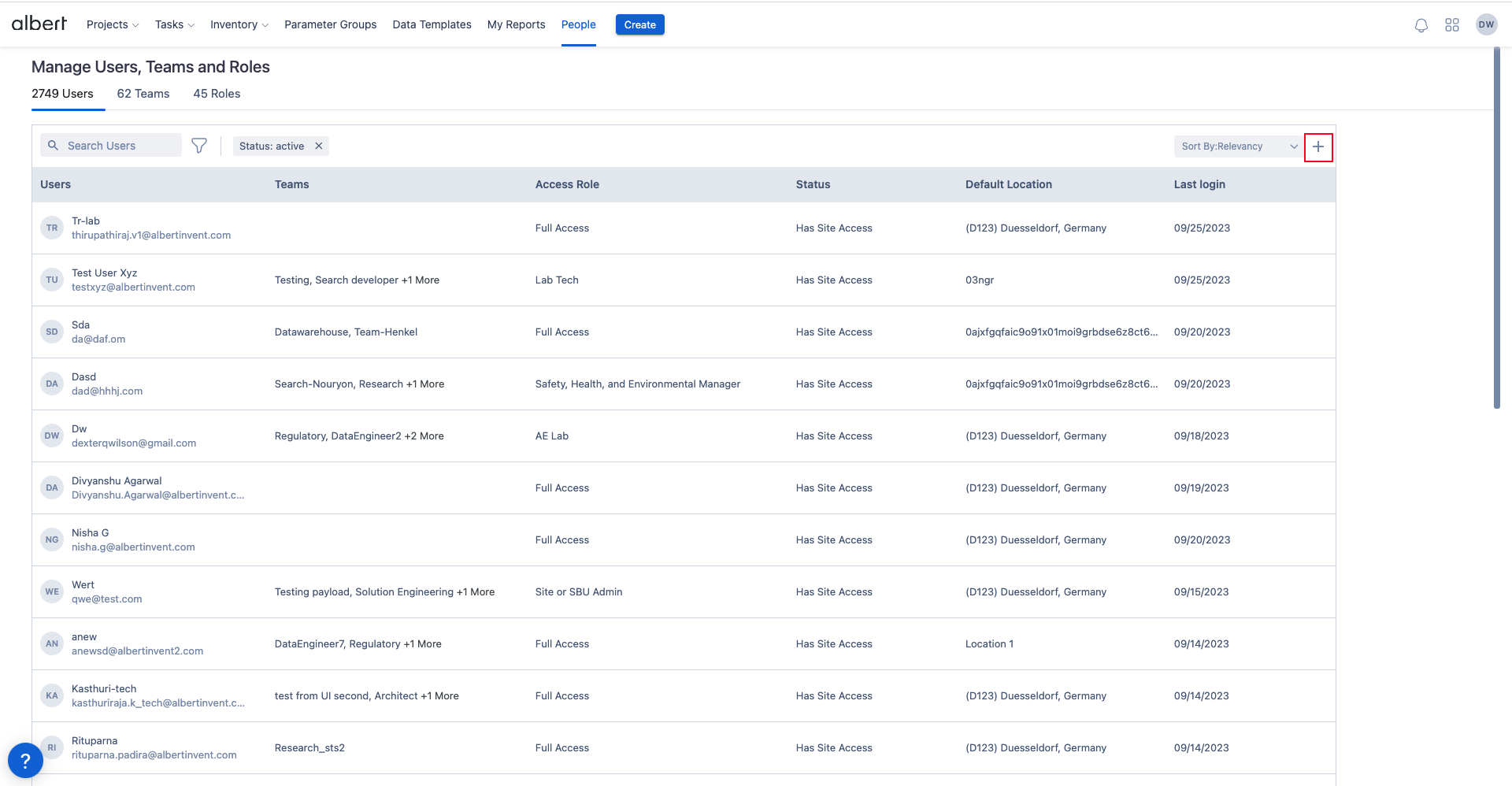
Task: Click the TR avatar for Tr-lab
Action: (52, 228)
